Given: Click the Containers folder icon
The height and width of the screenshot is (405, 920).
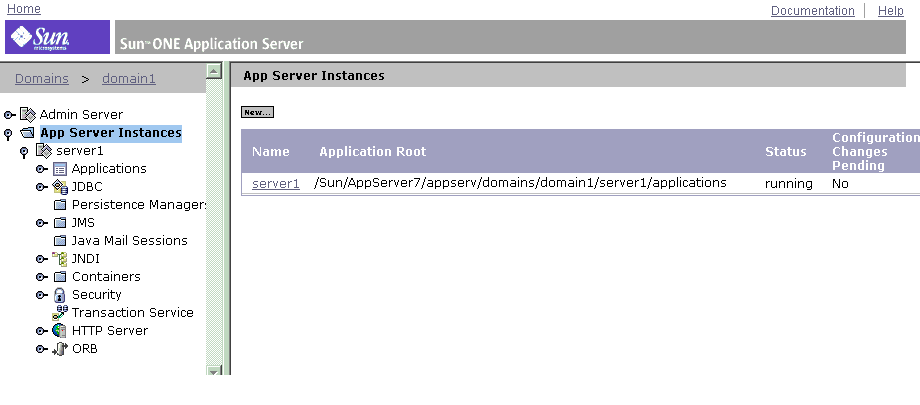Looking at the screenshot, I should pyautogui.click(x=60, y=276).
